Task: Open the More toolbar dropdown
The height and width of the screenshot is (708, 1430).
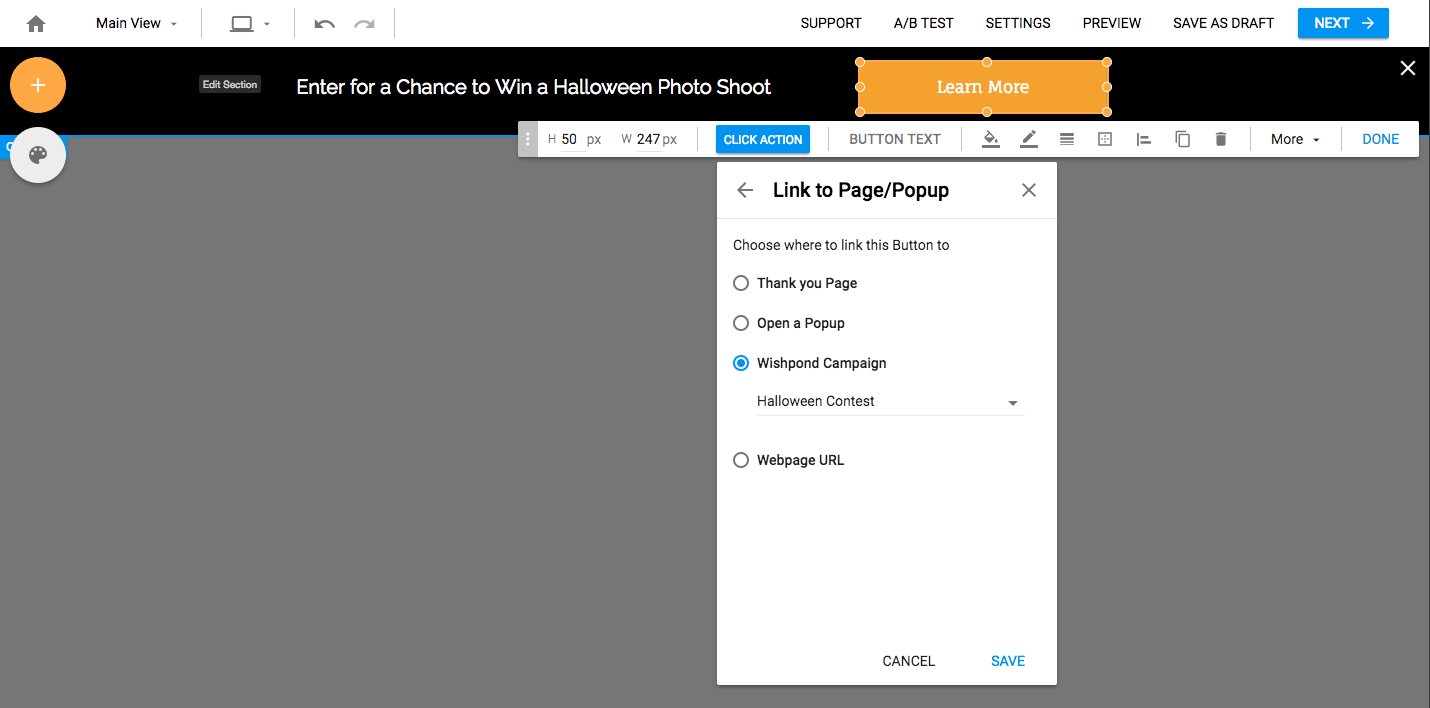Action: click(1294, 139)
